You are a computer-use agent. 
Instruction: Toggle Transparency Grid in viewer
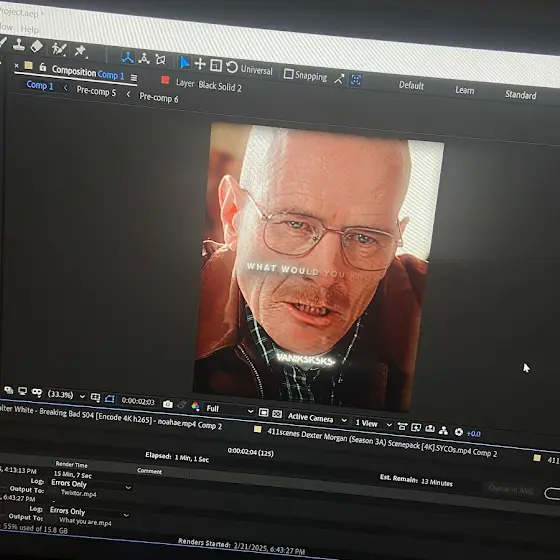tap(277, 414)
